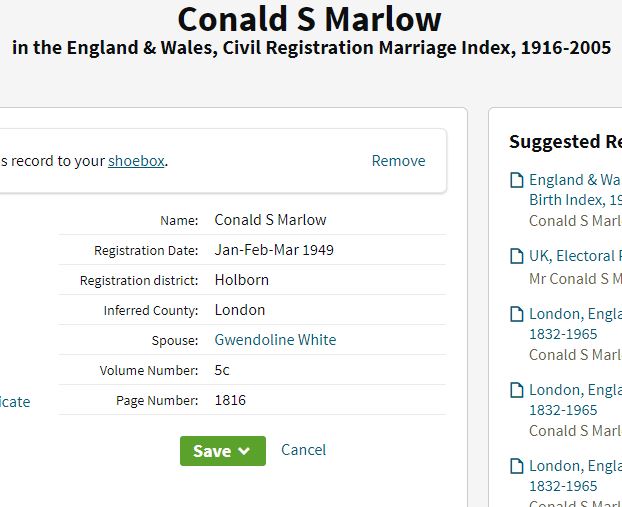Click the Registration district value Holborn
Image resolution: width=622 pixels, height=507 pixels.
[x=241, y=280]
